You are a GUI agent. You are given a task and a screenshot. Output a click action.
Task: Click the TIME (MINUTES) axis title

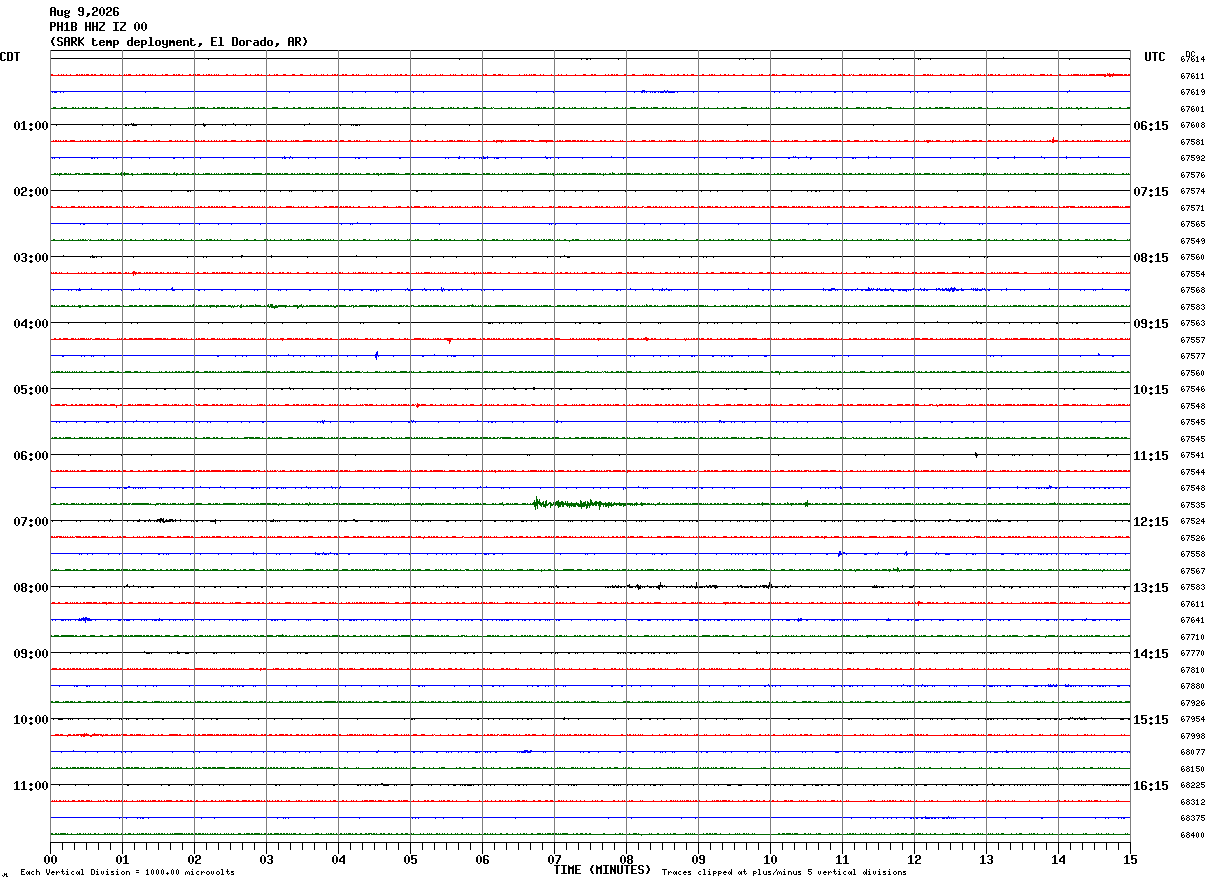602,870
